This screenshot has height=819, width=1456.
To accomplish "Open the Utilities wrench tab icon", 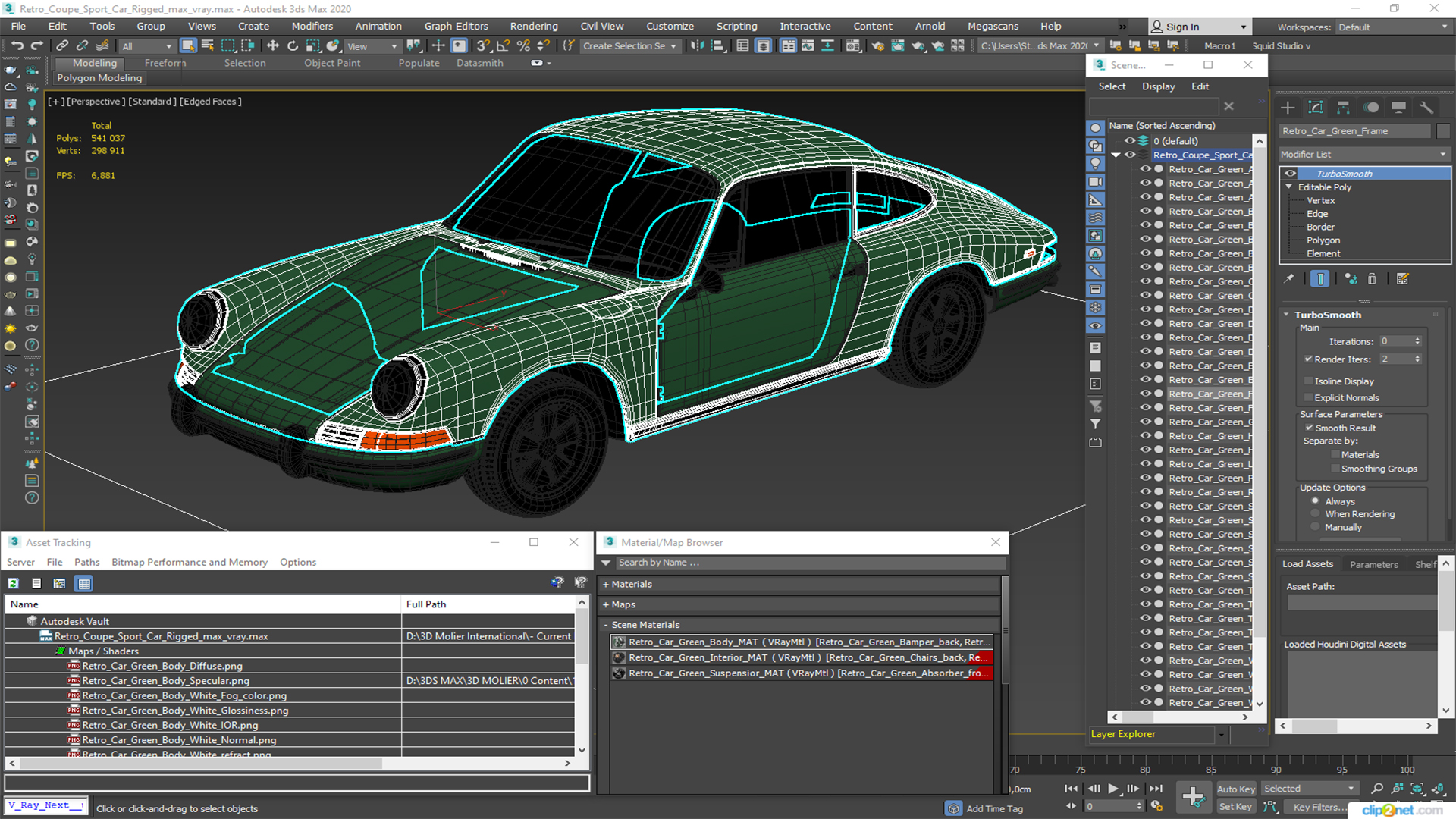I will tap(1426, 108).
